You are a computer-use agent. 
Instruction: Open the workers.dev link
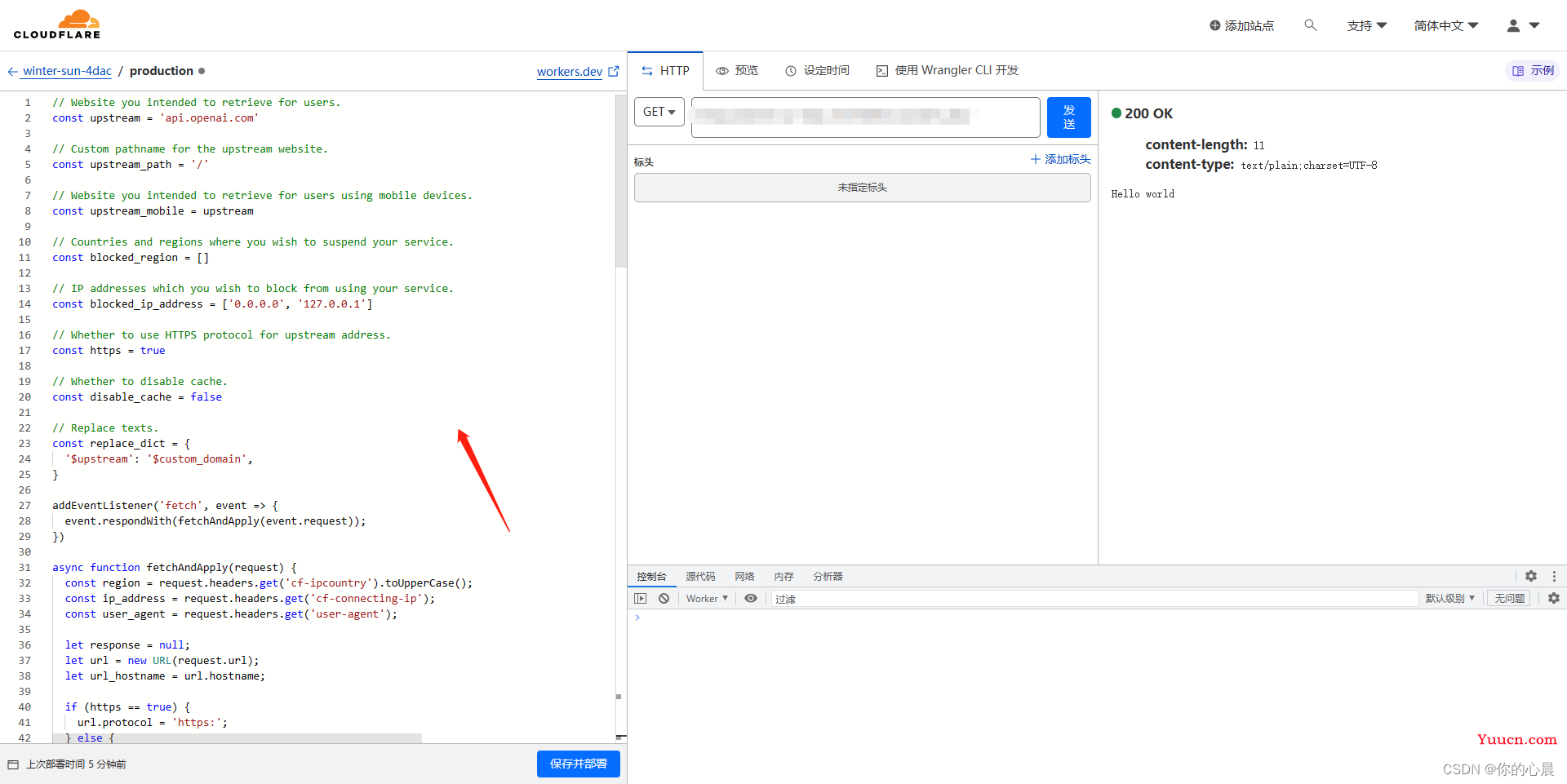[570, 72]
